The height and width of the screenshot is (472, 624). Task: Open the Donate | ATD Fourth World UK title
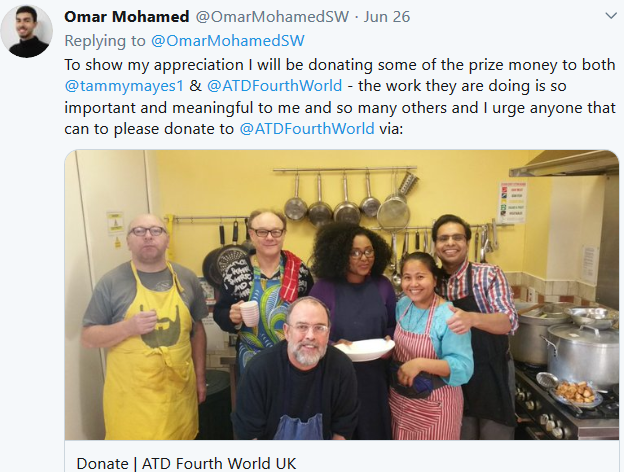click(186, 464)
